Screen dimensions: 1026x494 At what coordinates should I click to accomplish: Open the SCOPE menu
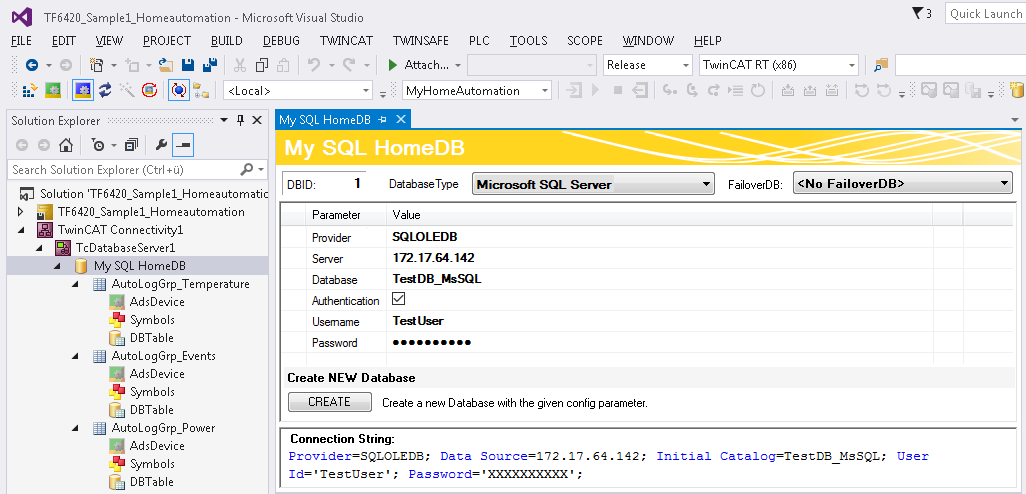[x=585, y=41]
